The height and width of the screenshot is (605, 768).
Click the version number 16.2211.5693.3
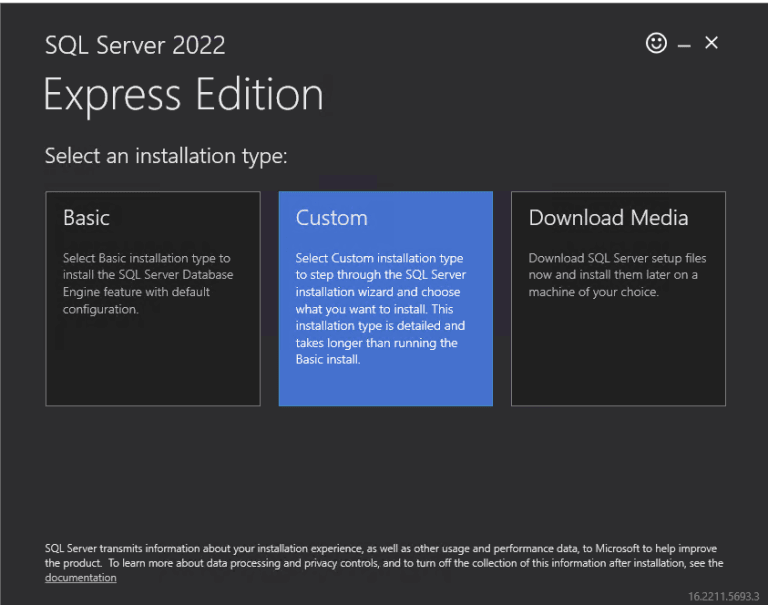(x=724, y=596)
